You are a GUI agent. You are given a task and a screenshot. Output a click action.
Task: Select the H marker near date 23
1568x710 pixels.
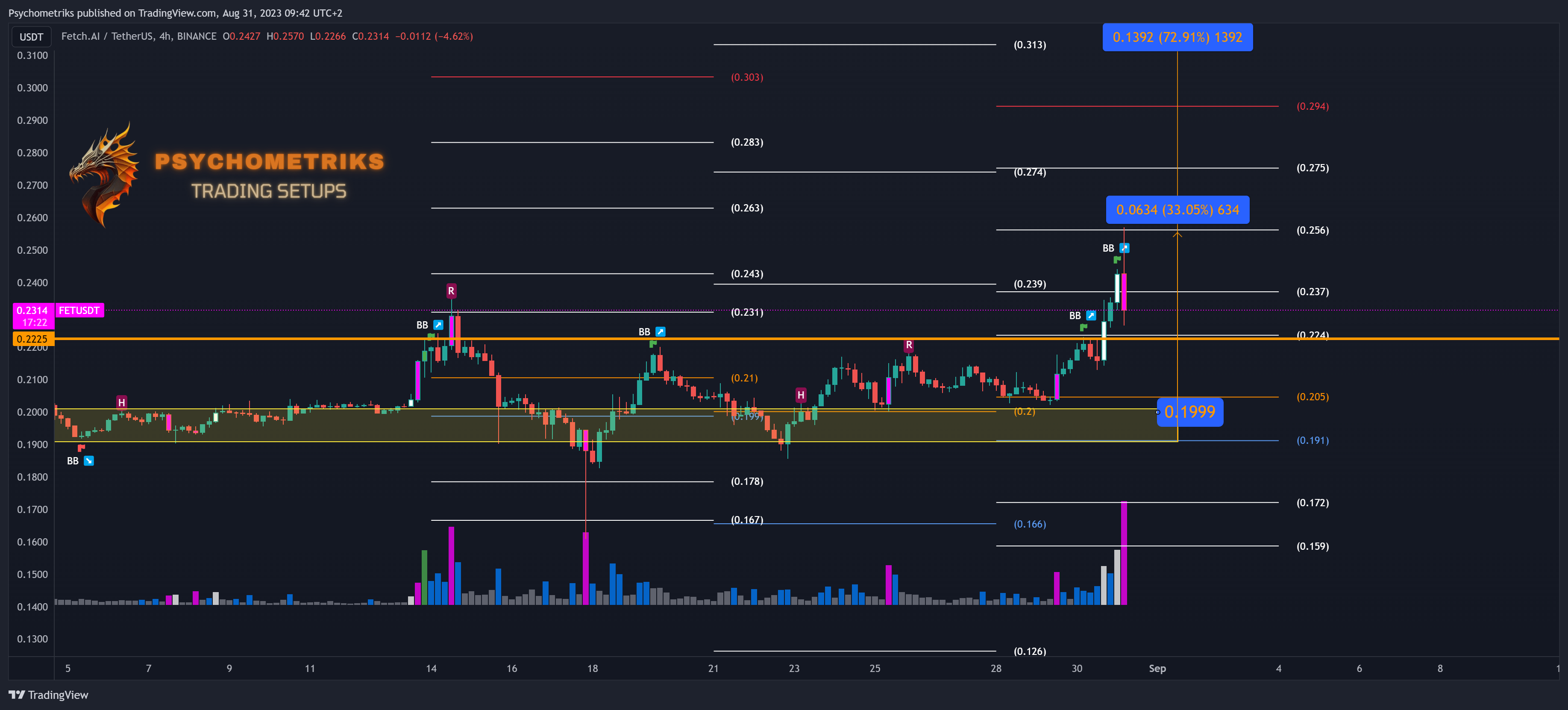(x=801, y=395)
